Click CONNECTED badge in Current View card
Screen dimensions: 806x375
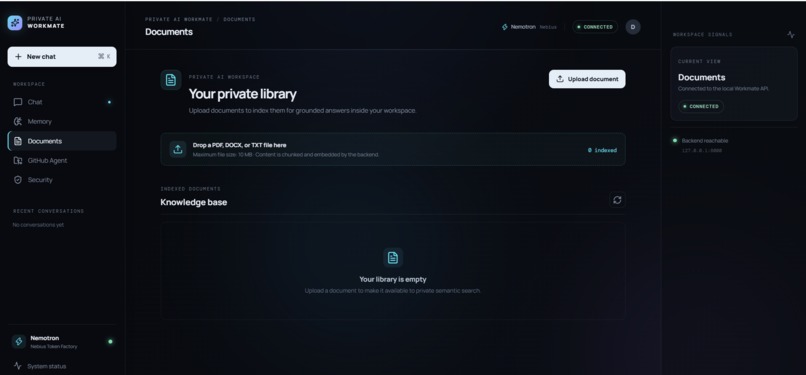click(701, 106)
